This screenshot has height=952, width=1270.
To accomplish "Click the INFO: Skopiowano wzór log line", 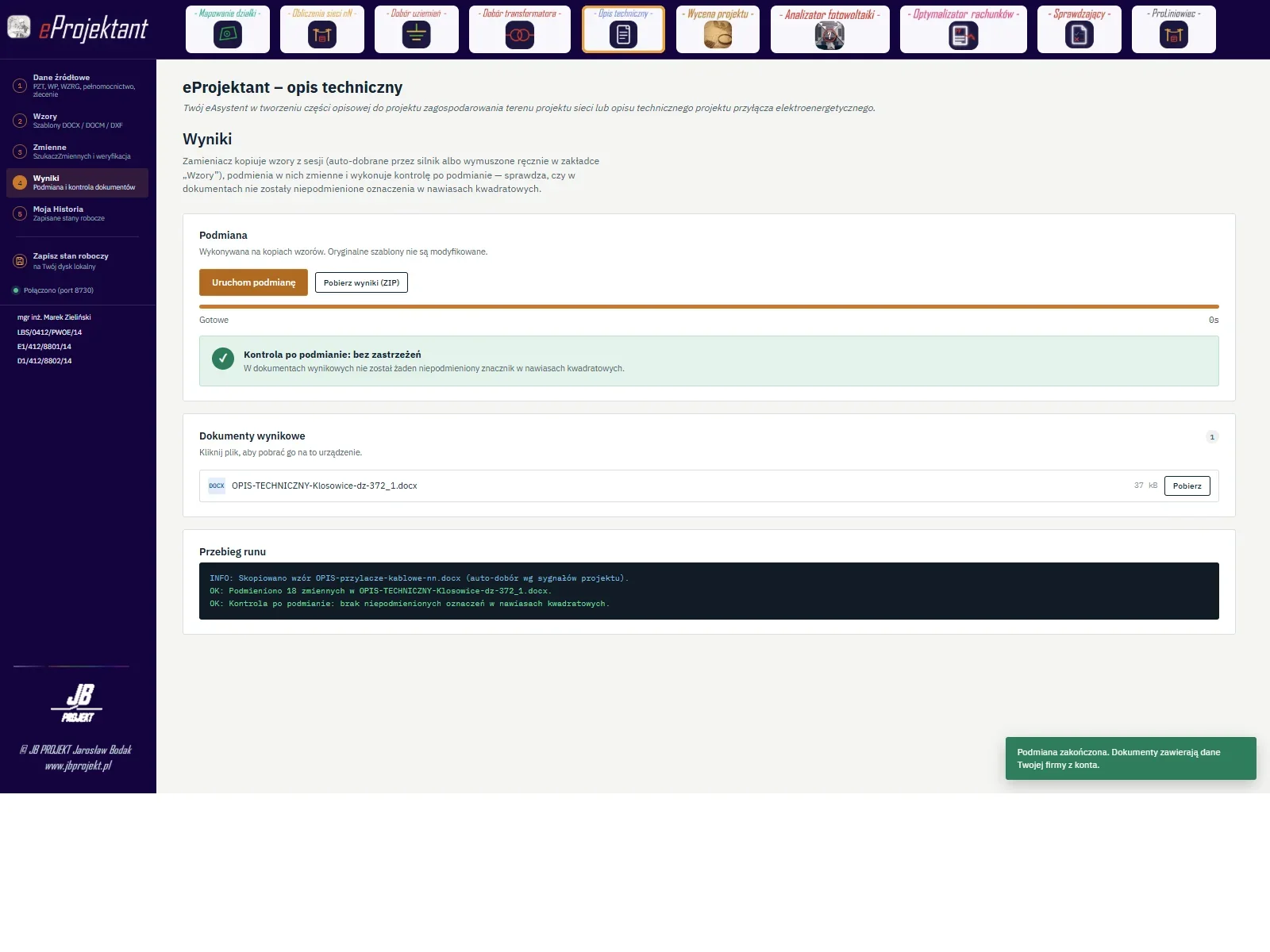I will (x=419, y=578).
